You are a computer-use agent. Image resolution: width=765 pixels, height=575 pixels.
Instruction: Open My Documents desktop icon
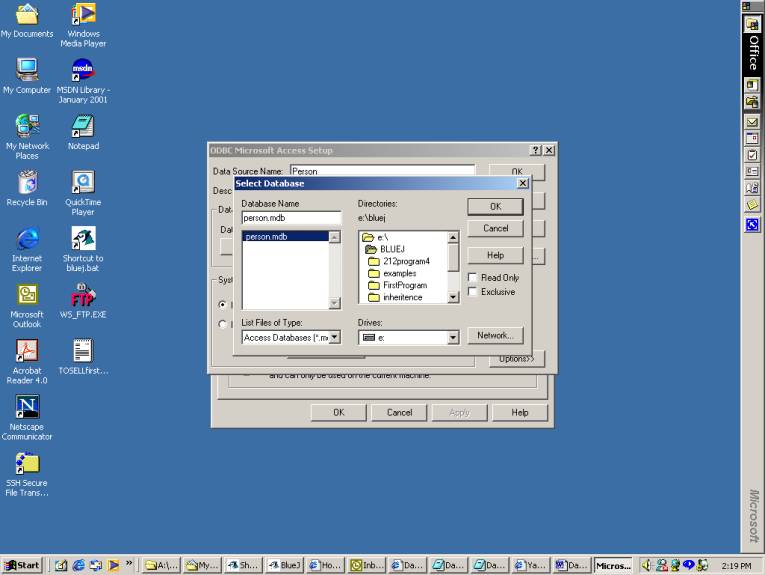click(27, 20)
